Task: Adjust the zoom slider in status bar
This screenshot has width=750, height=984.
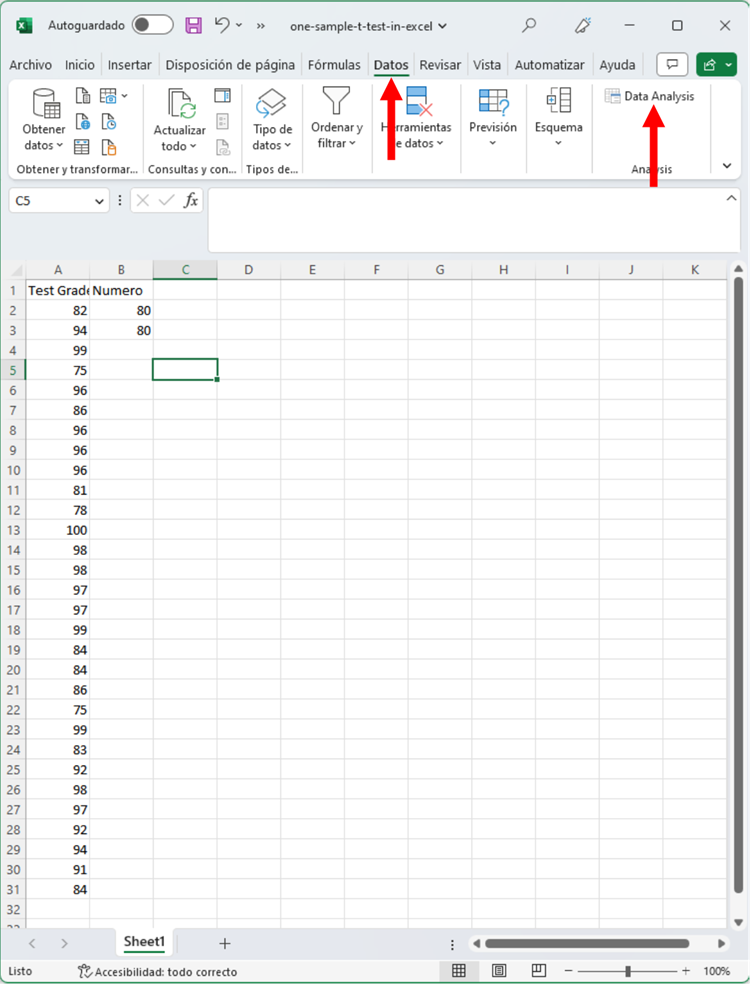Action: click(x=627, y=971)
